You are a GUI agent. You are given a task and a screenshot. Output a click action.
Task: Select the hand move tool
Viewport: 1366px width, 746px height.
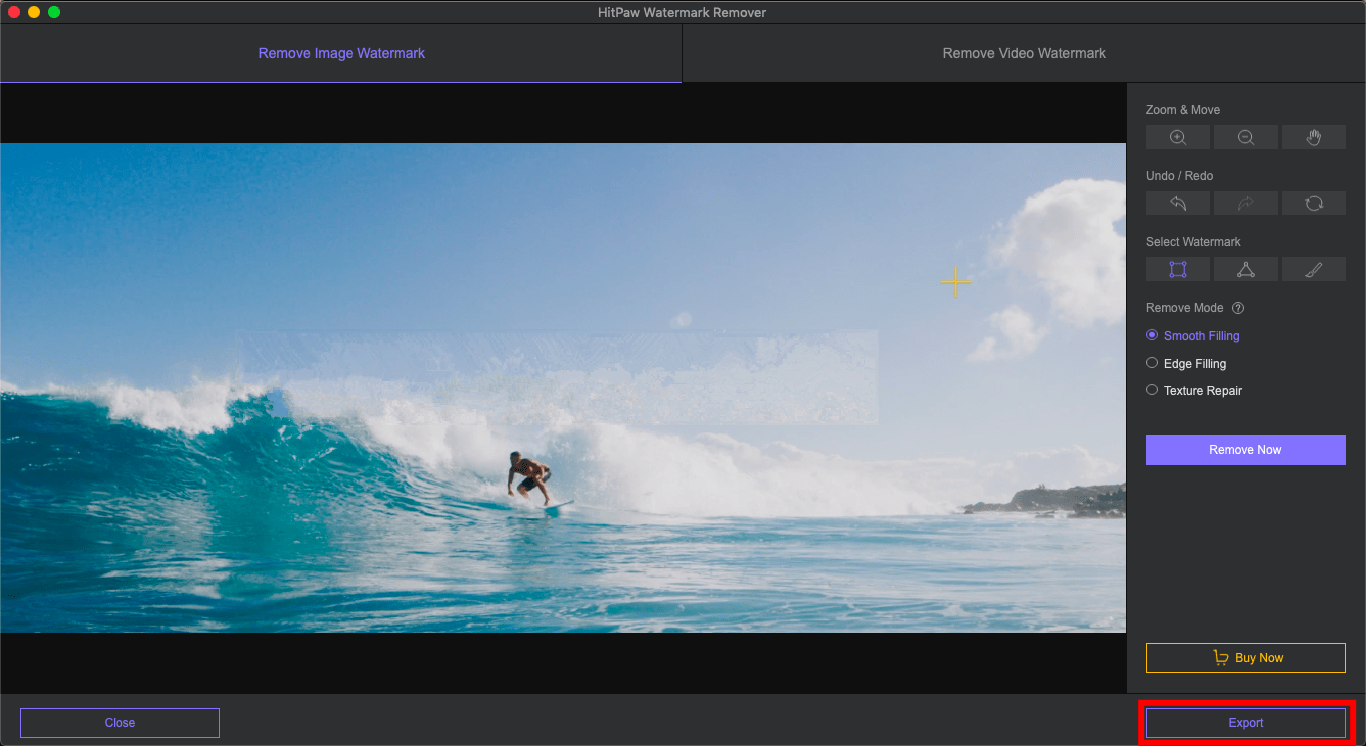click(1314, 137)
